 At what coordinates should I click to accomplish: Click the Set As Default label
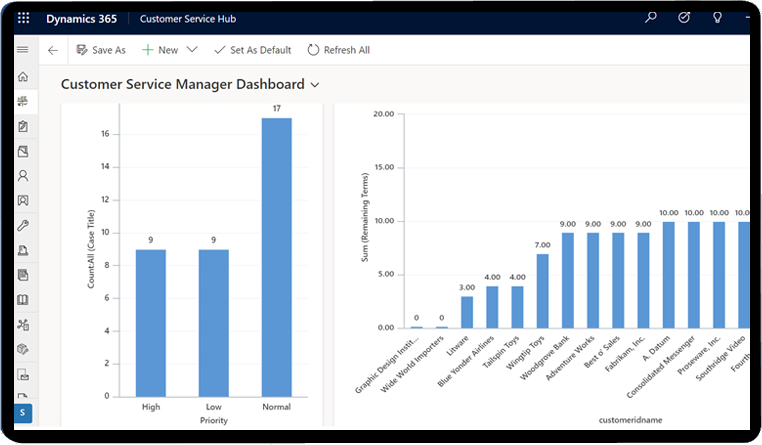[x=260, y=50]
